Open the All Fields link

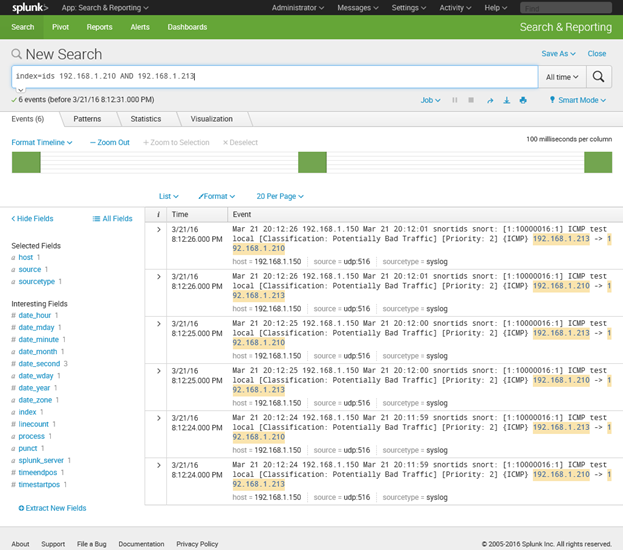112,218
